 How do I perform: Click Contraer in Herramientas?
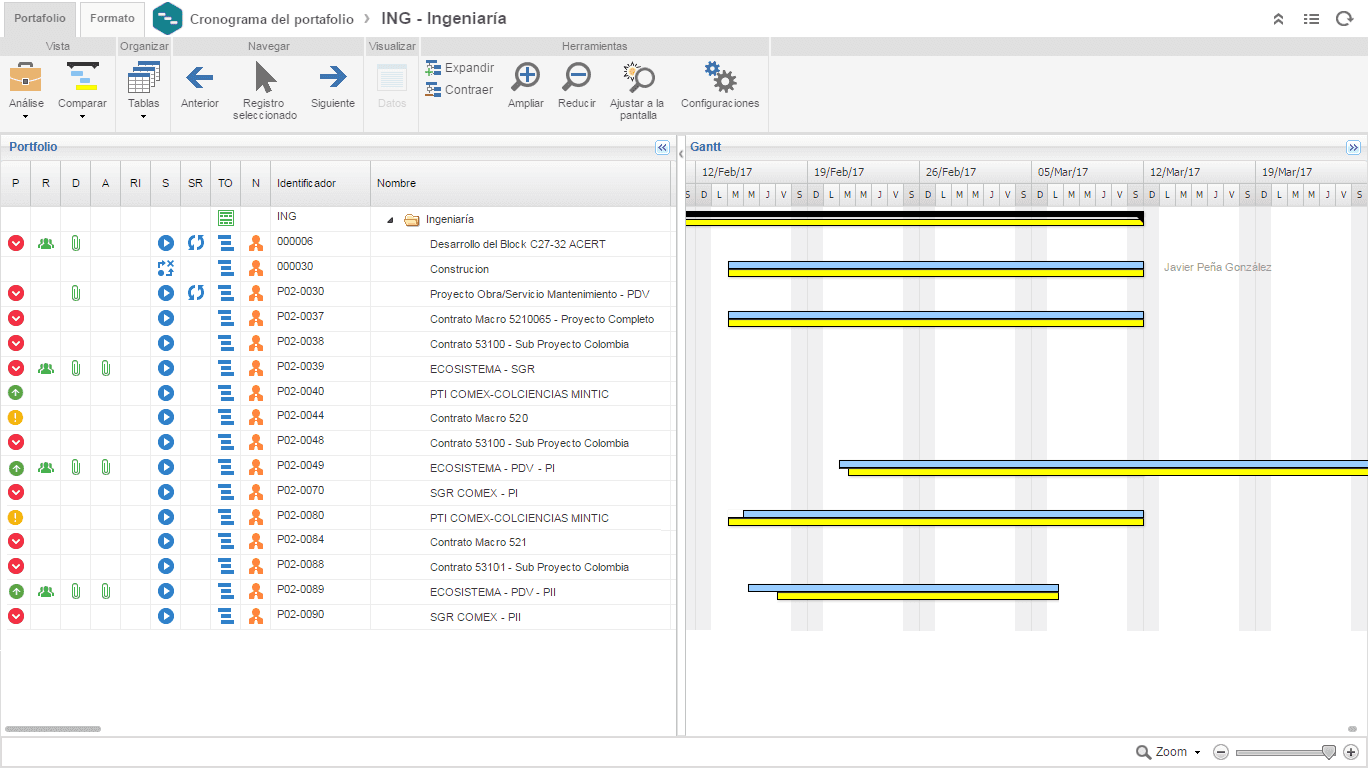pos(460,90)
